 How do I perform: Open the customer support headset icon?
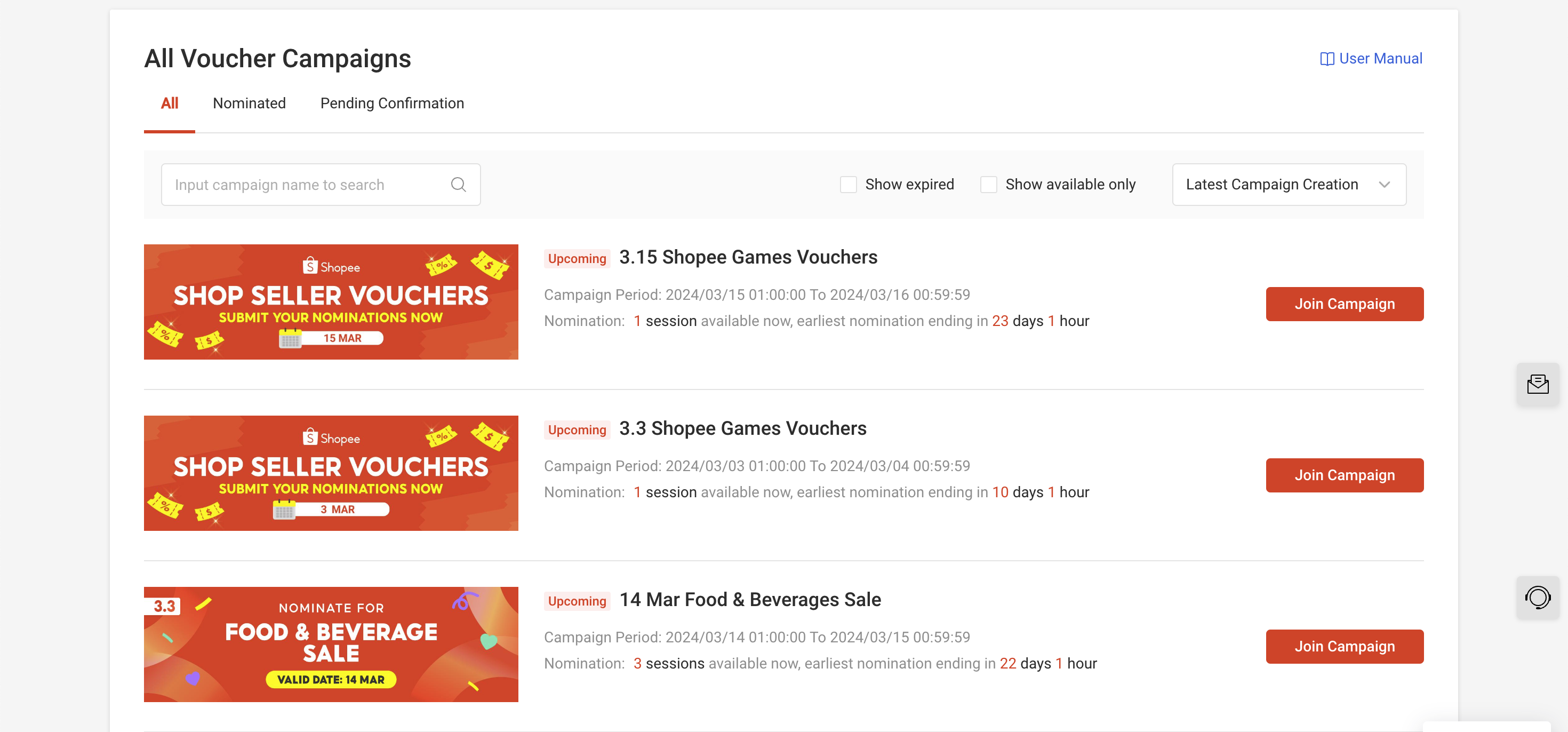pyautogui.click(x=1538, y=598)
